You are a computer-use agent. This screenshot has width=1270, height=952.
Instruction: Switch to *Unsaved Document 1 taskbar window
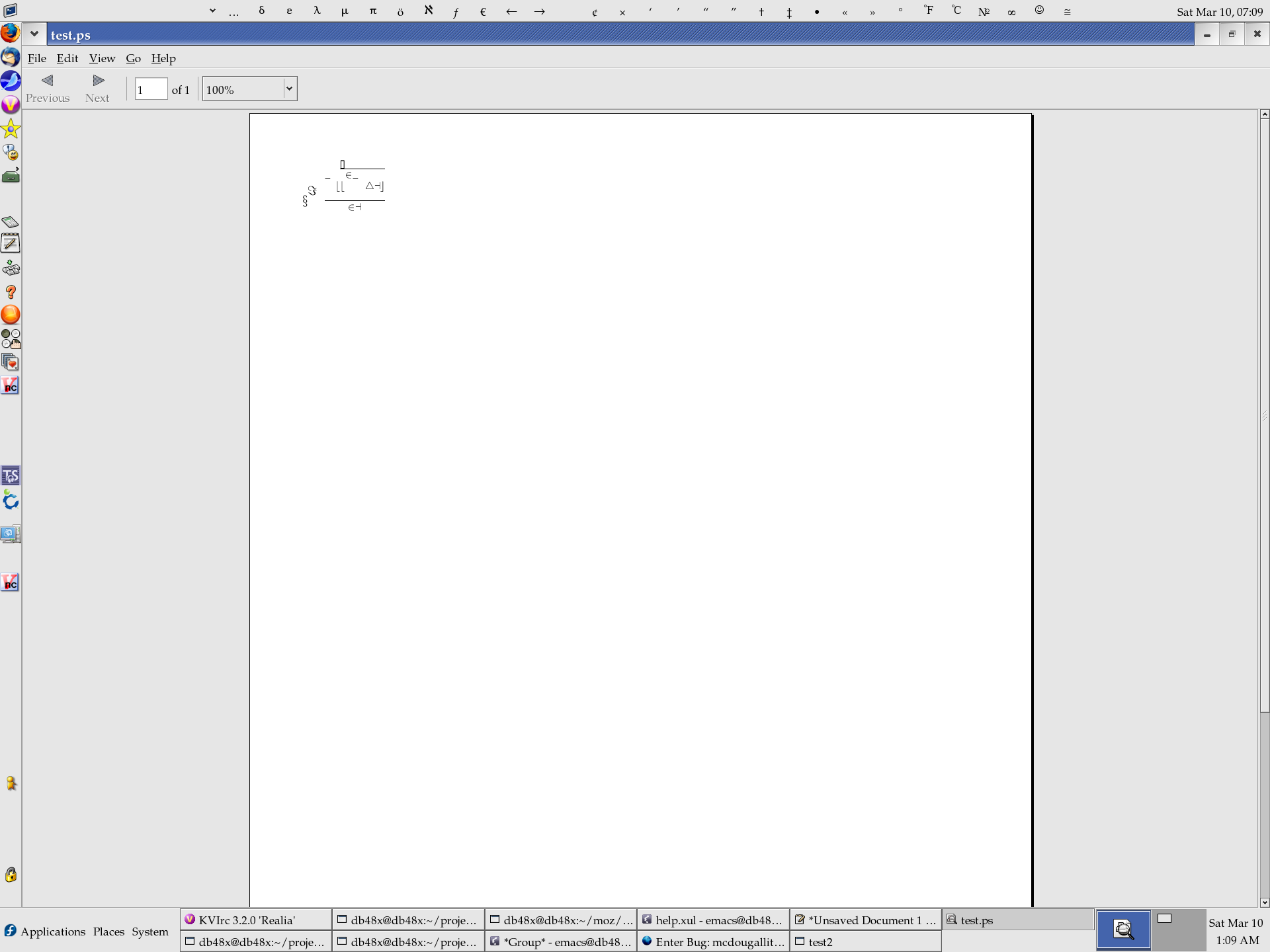(866, 920)
